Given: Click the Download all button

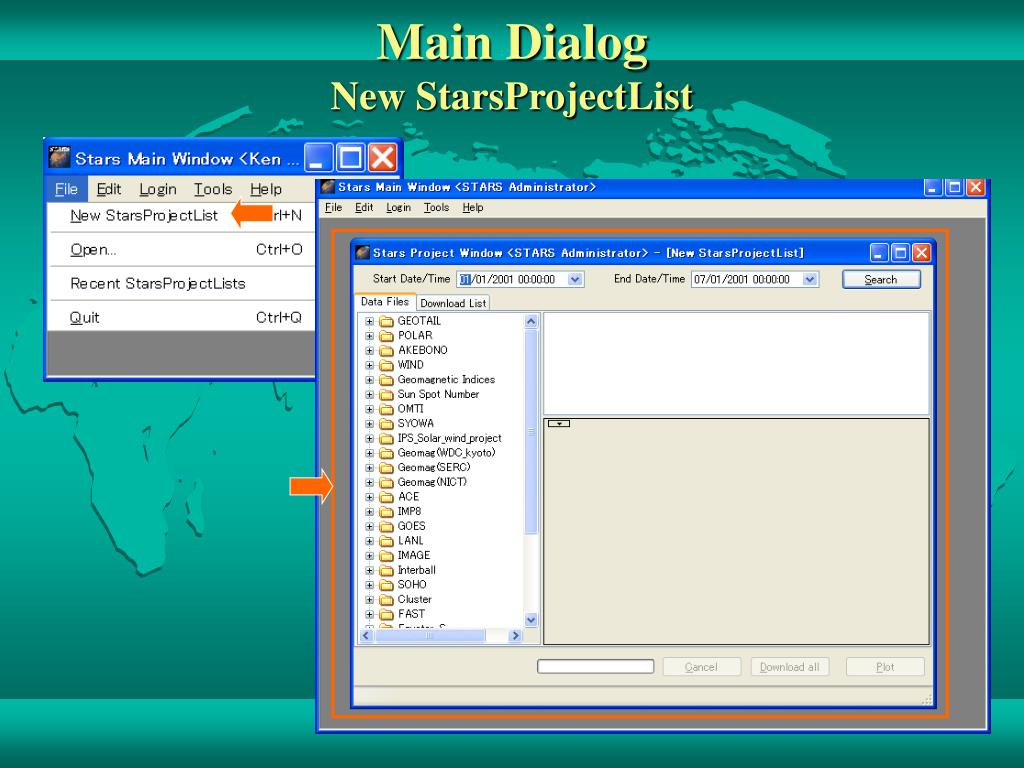Looking at the screenshot, I should click(790, 667).
